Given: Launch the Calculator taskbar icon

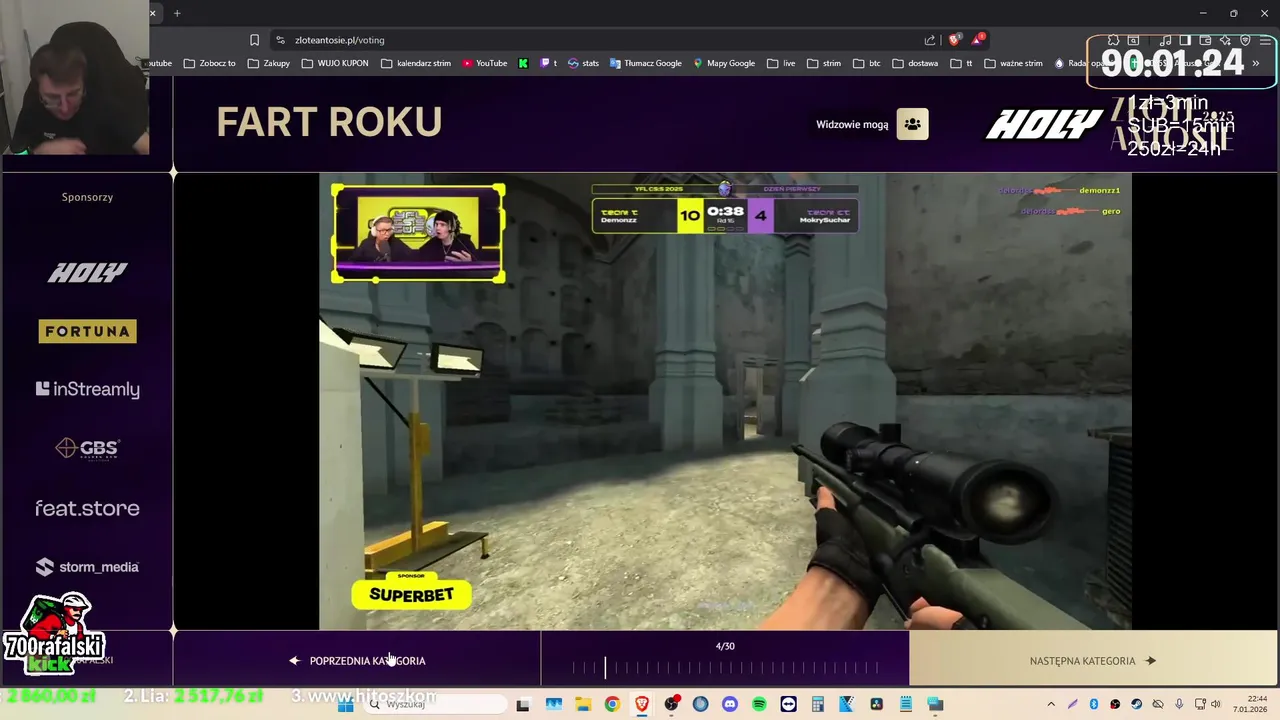Looking at the screenshot, I should point(817,704).
